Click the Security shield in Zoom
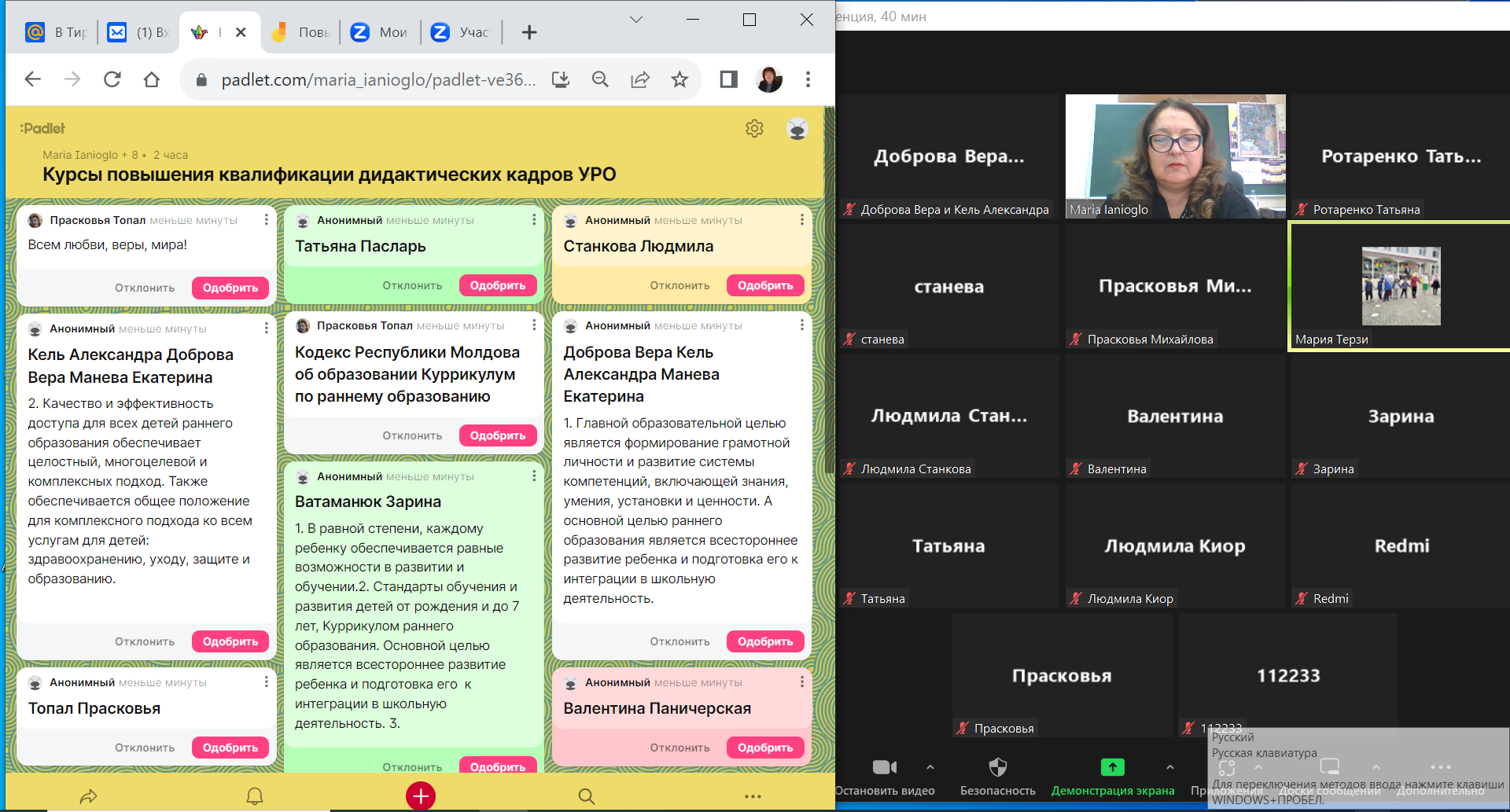The height and width of the screenshot is (812, 1510). 997,767
